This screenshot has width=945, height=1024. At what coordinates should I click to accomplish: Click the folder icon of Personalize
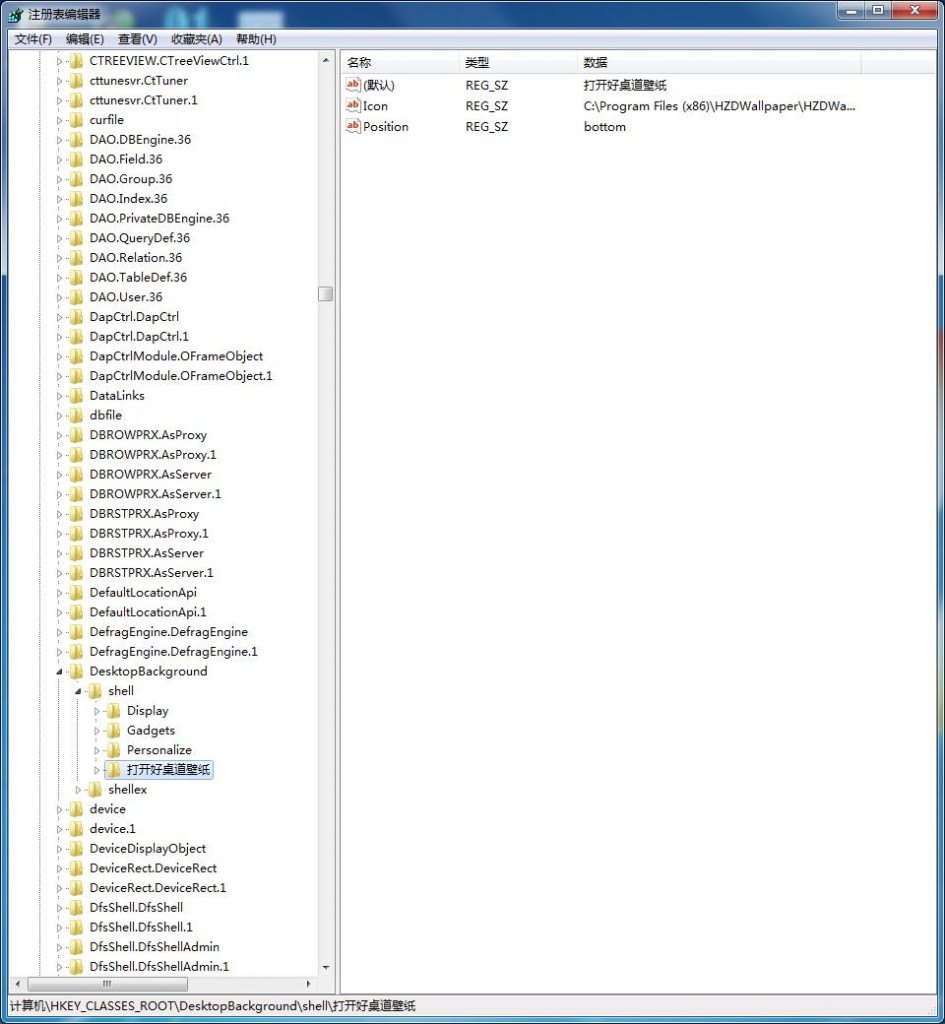point(114,750)
